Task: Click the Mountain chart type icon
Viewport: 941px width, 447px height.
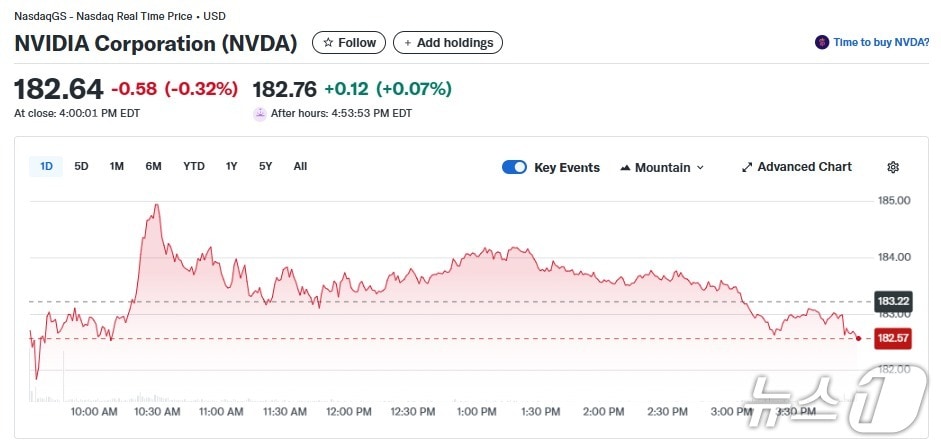Action: (x=626, y=167)
